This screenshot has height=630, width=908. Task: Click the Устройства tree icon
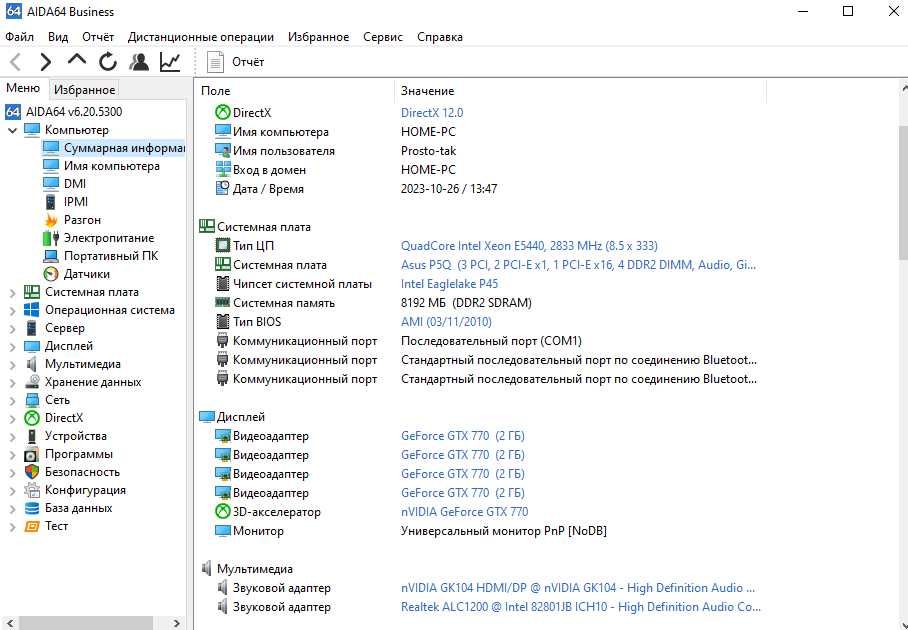[x=32, y=435]
